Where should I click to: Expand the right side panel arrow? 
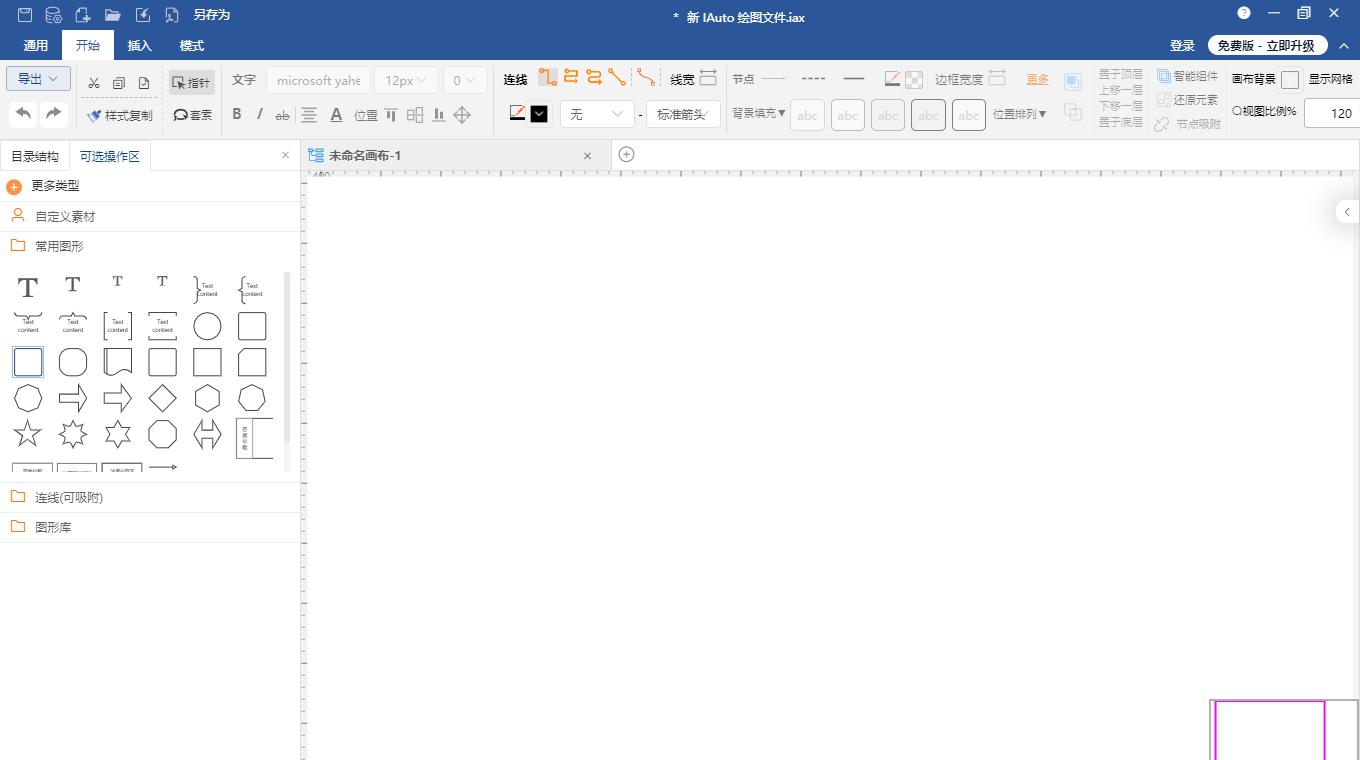click(1347, 211)
